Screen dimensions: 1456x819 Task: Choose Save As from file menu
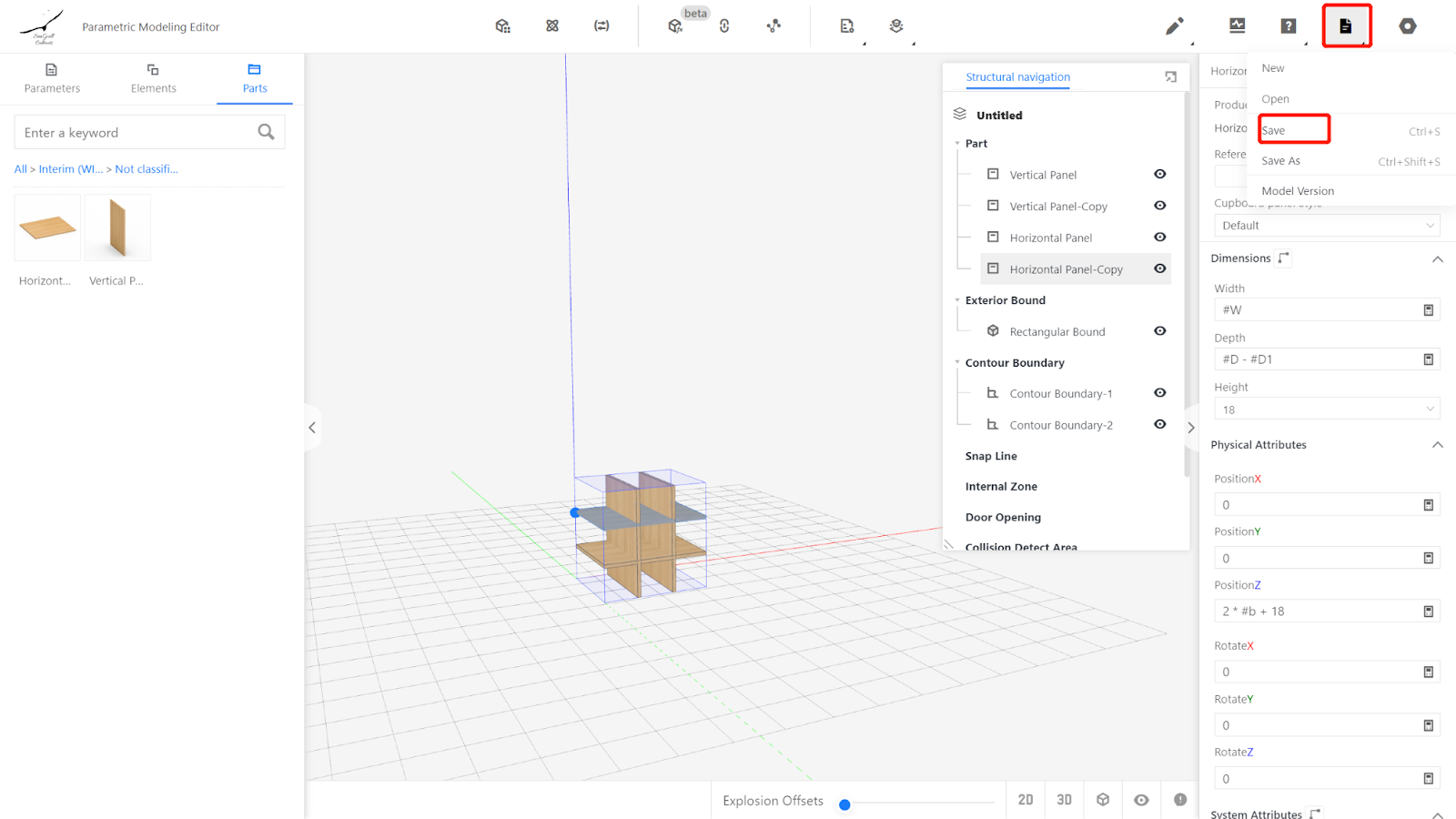1281,161
